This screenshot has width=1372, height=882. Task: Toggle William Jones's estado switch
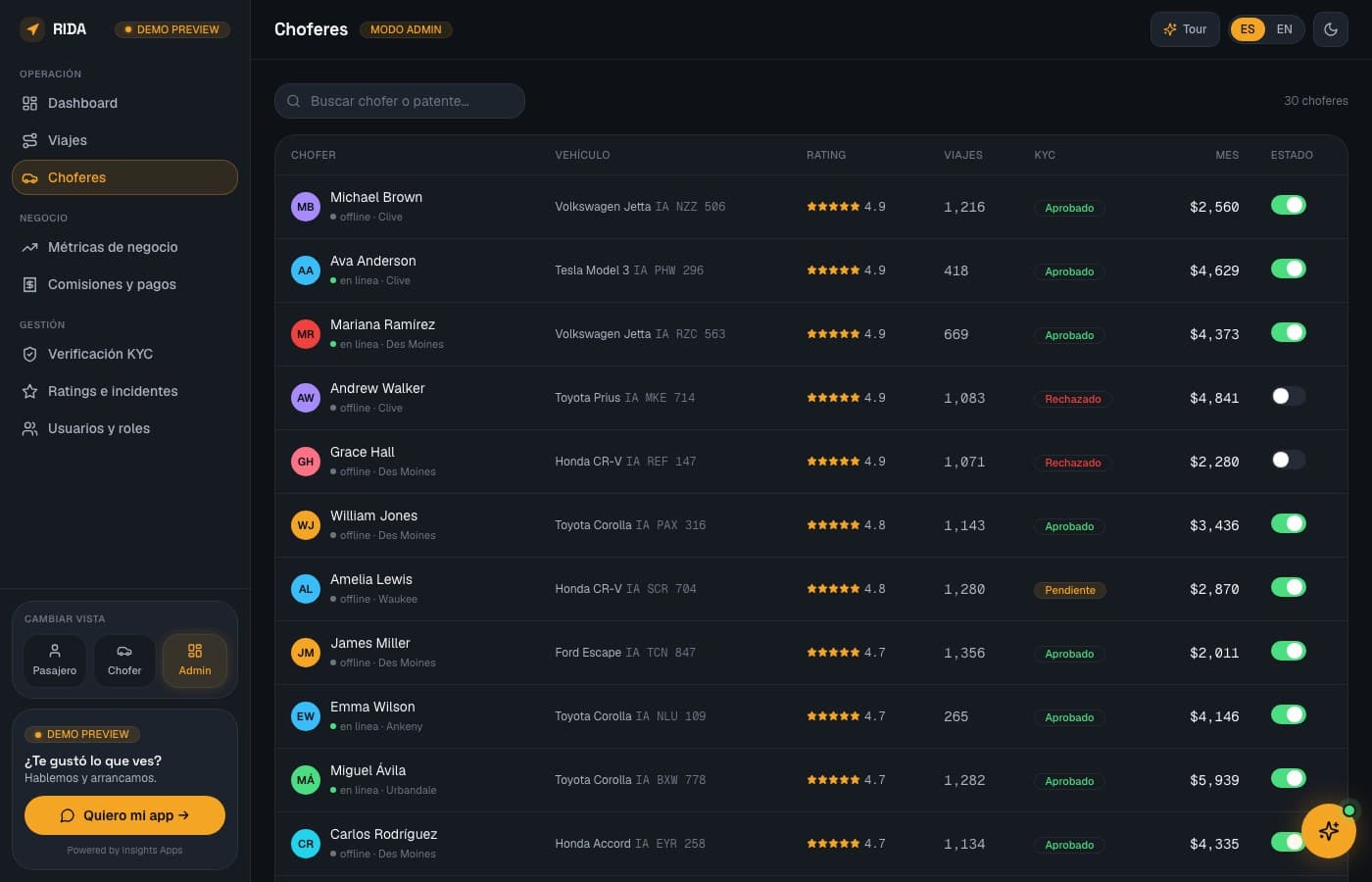pyautogui.click(x=1289, y=523)
